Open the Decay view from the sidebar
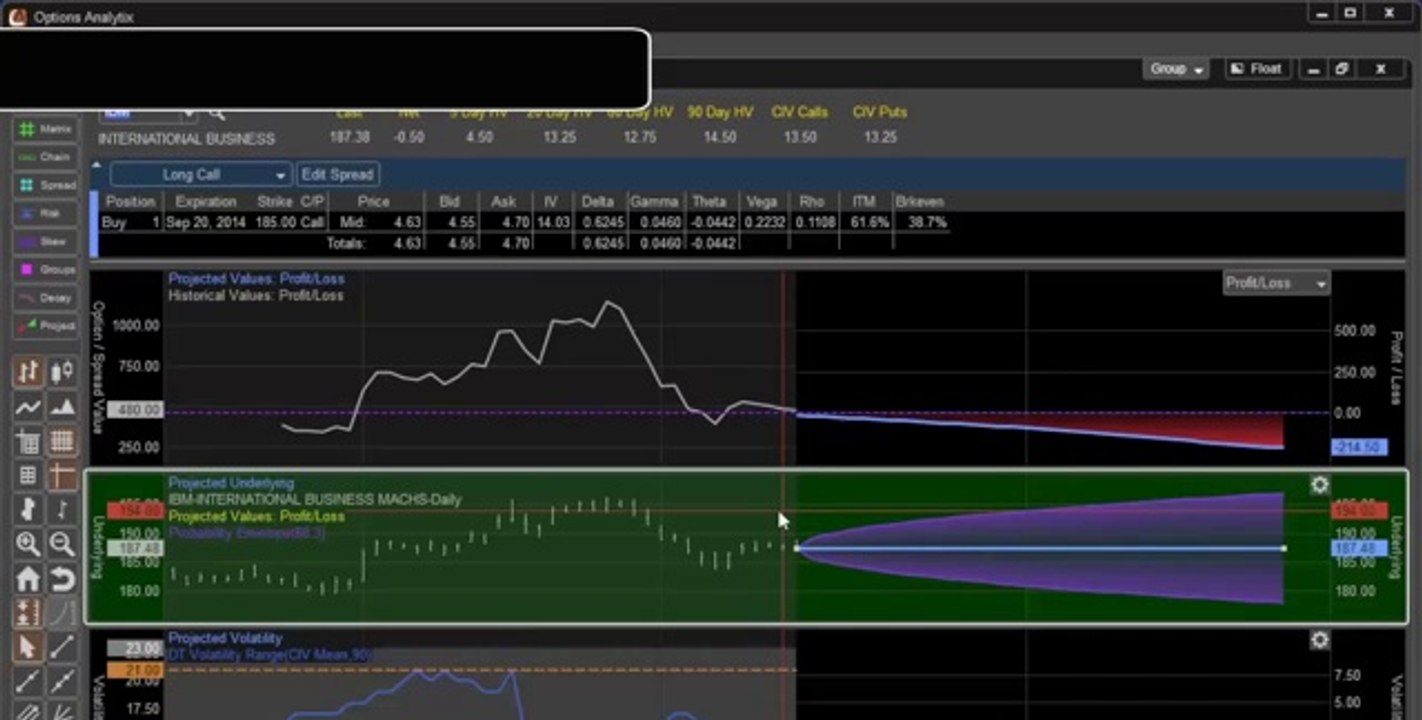The width and height of the screenshot is (1422, 720). tap(44, 297)
